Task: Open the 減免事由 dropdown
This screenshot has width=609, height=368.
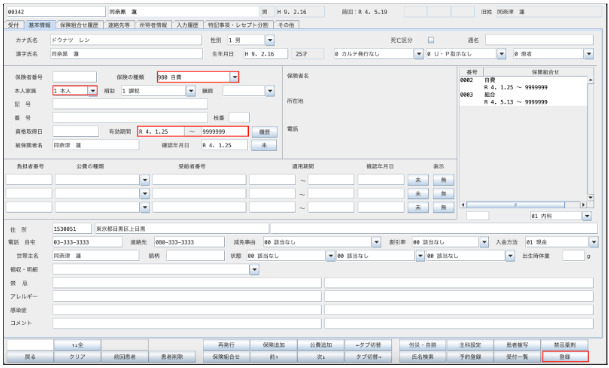Action: click(x=376, y=242)
